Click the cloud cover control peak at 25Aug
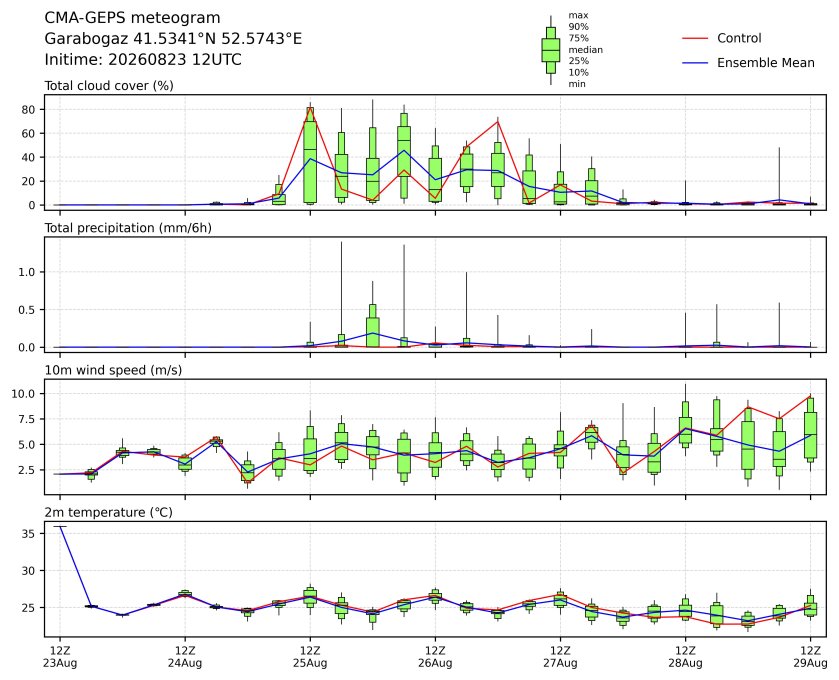This screenshot has width=839, height=680. click(310, 108)
